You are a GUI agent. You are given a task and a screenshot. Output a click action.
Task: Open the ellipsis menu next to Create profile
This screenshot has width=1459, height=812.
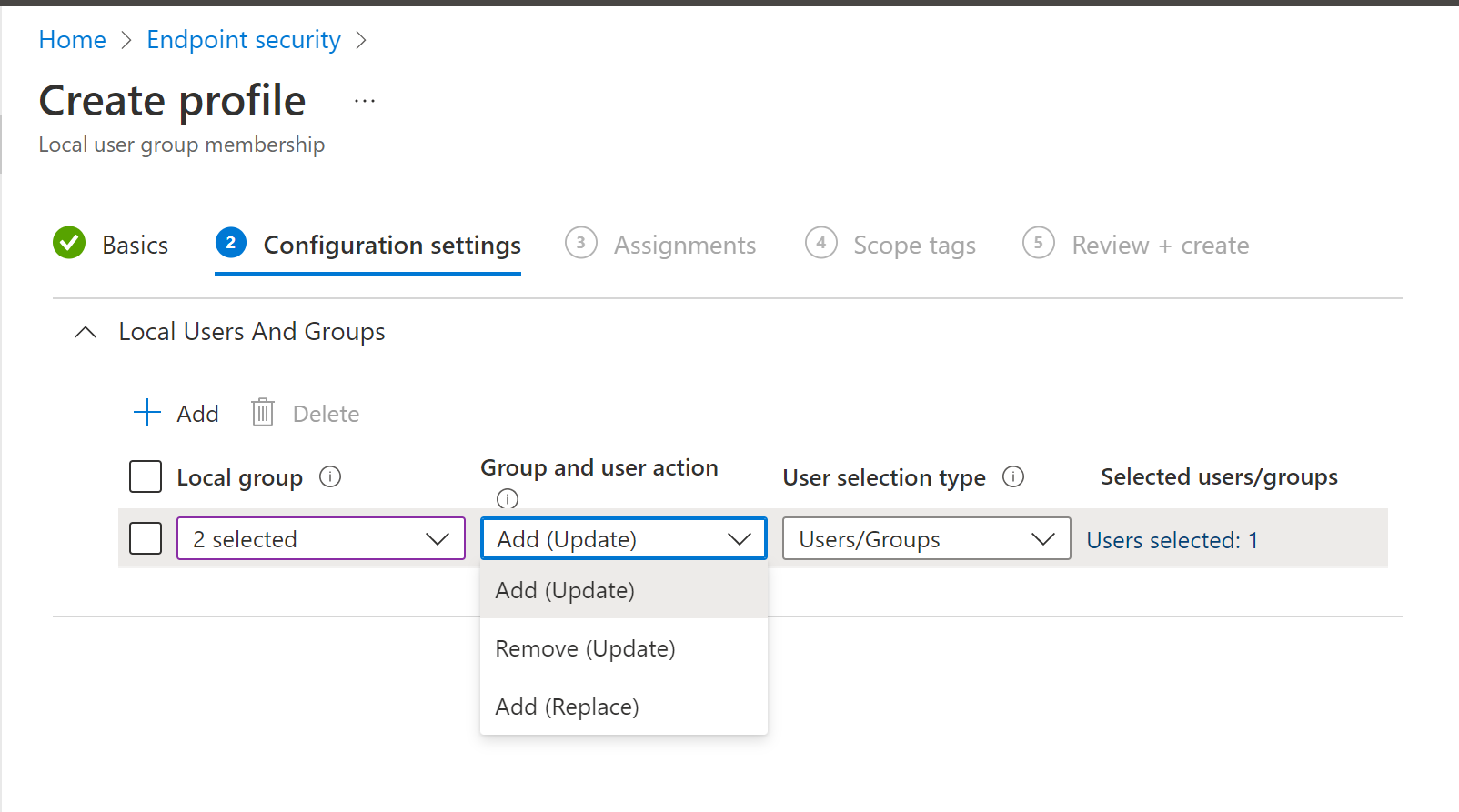point(365,101)
